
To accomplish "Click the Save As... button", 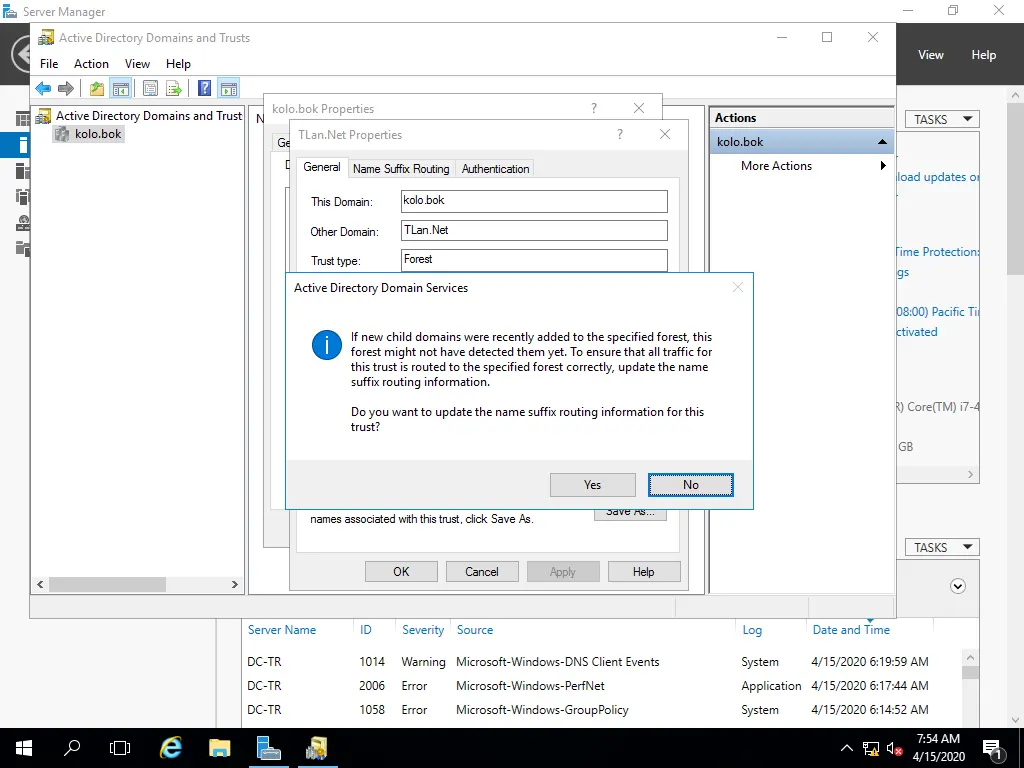I will pos(630,513).
